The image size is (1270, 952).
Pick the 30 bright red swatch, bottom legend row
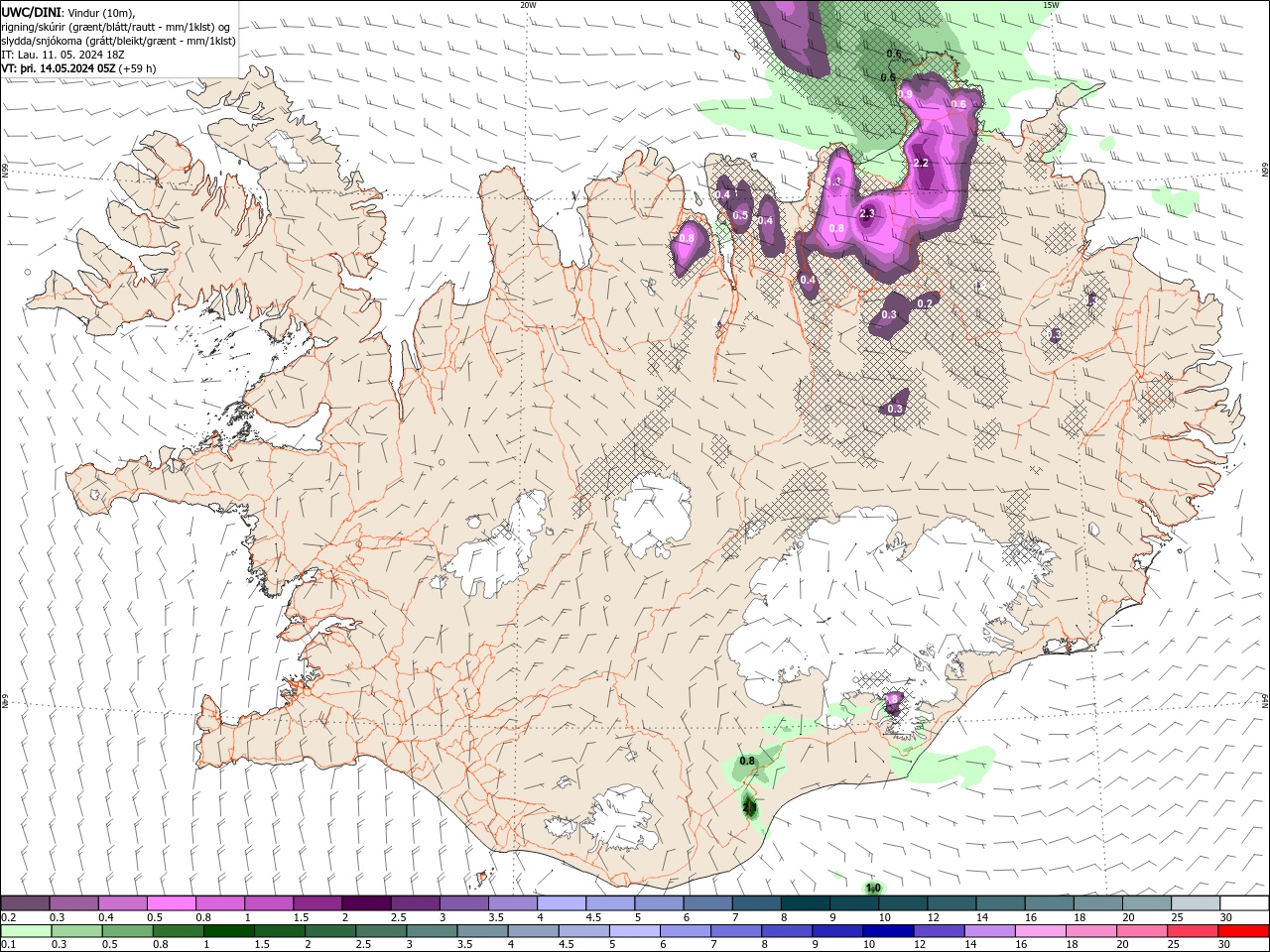[1244, 931]
